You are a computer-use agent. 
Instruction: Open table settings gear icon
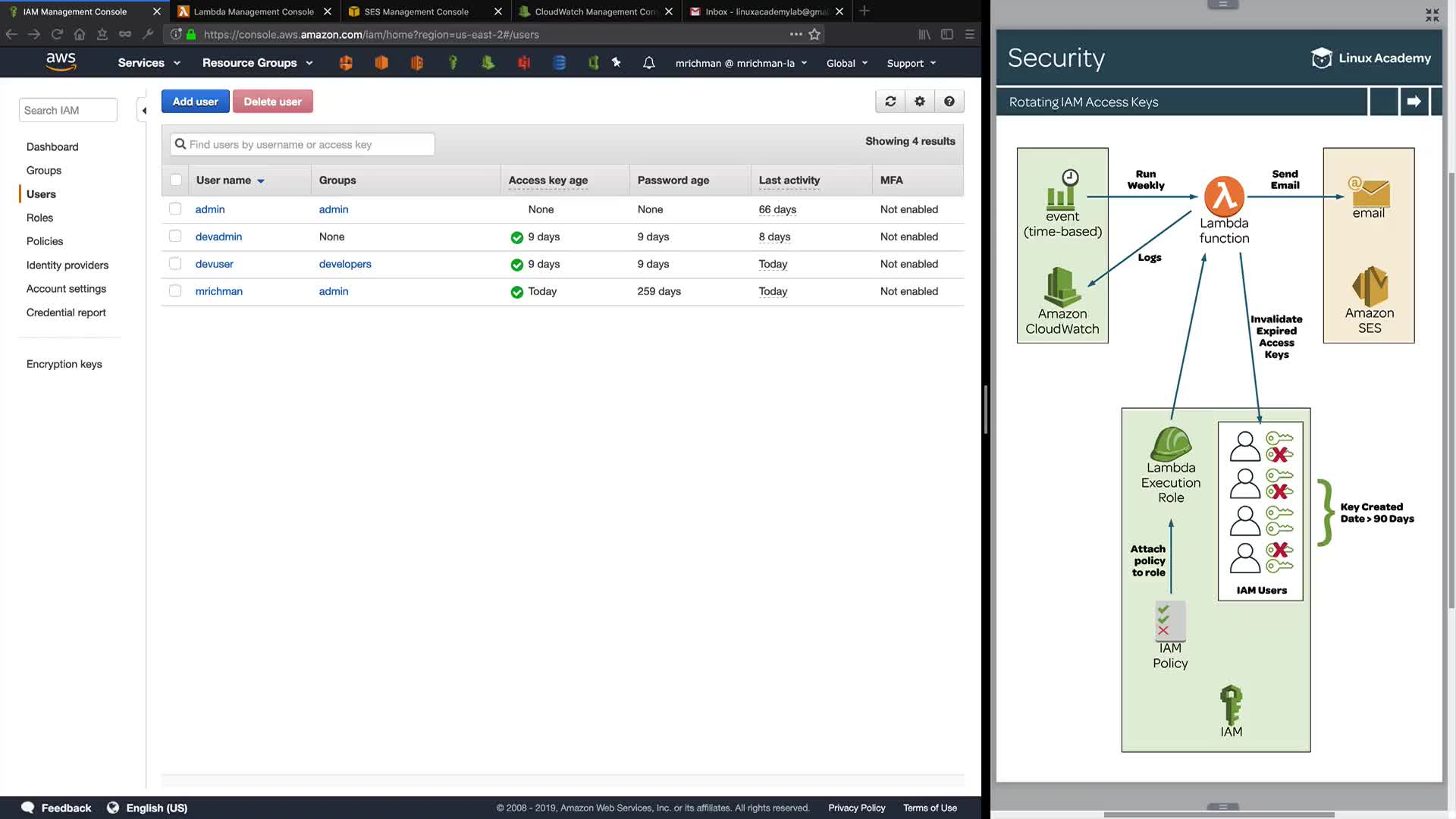coord(920,102)
